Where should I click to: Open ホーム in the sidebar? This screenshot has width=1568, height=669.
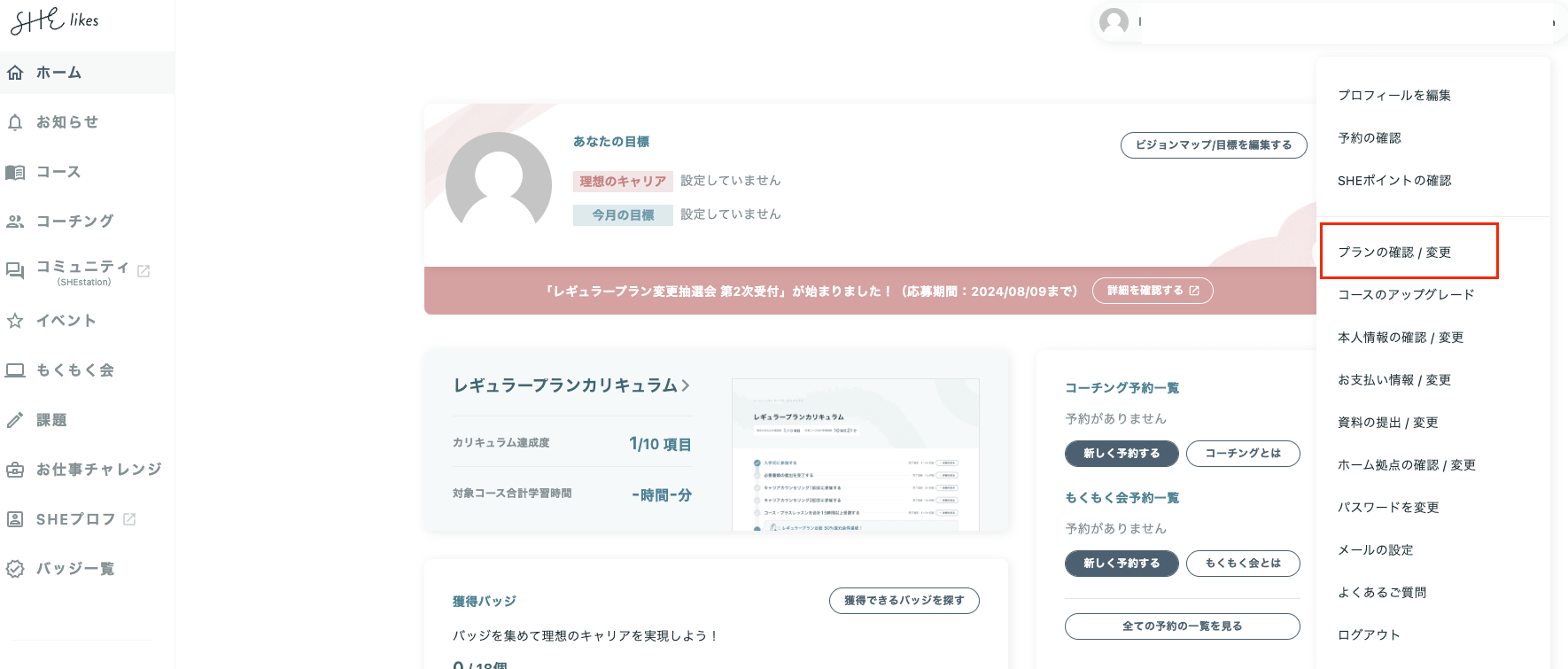pyautogui.click(x=87, y=73)
